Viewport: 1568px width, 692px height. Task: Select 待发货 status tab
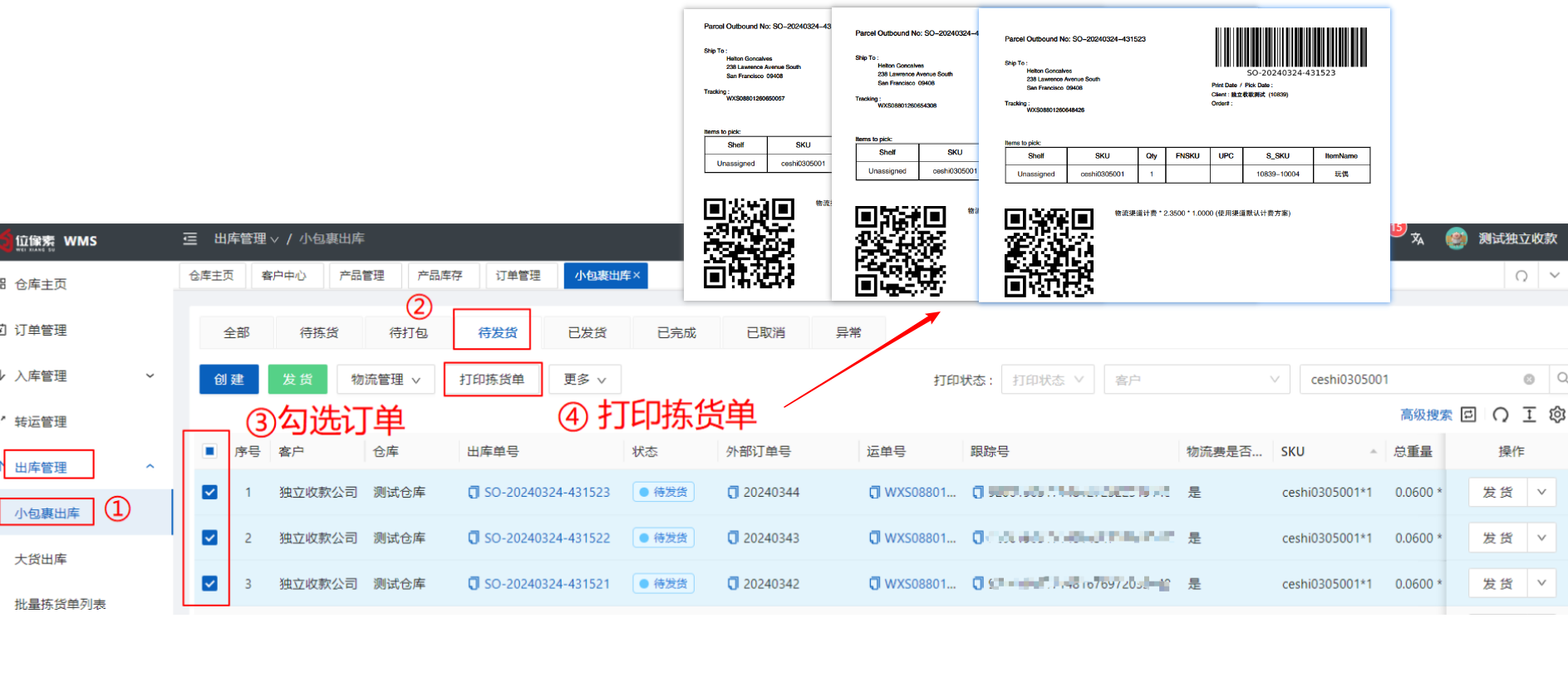pyautogui.click(x=498, y=332)
